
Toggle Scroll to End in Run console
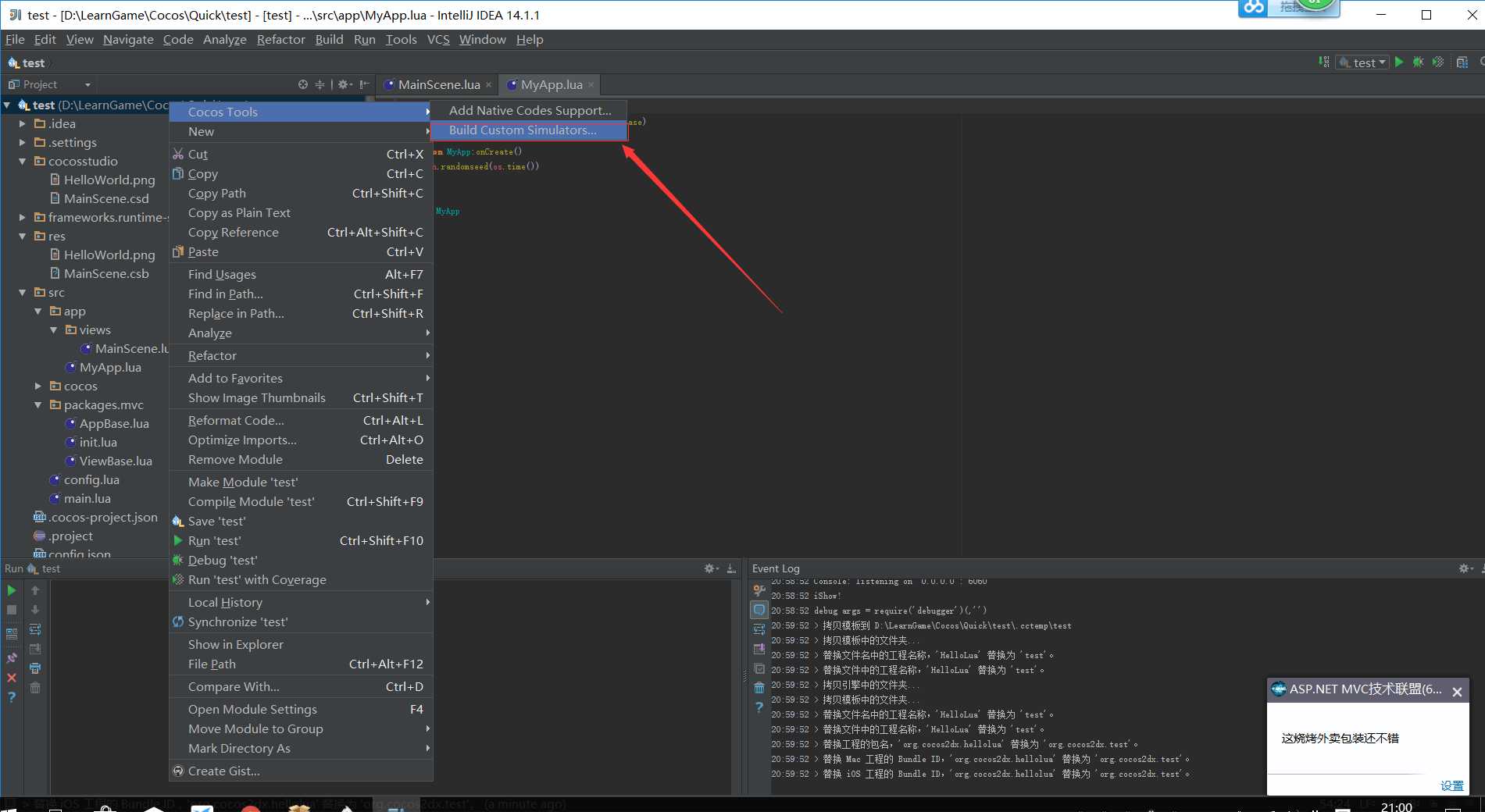35,649
